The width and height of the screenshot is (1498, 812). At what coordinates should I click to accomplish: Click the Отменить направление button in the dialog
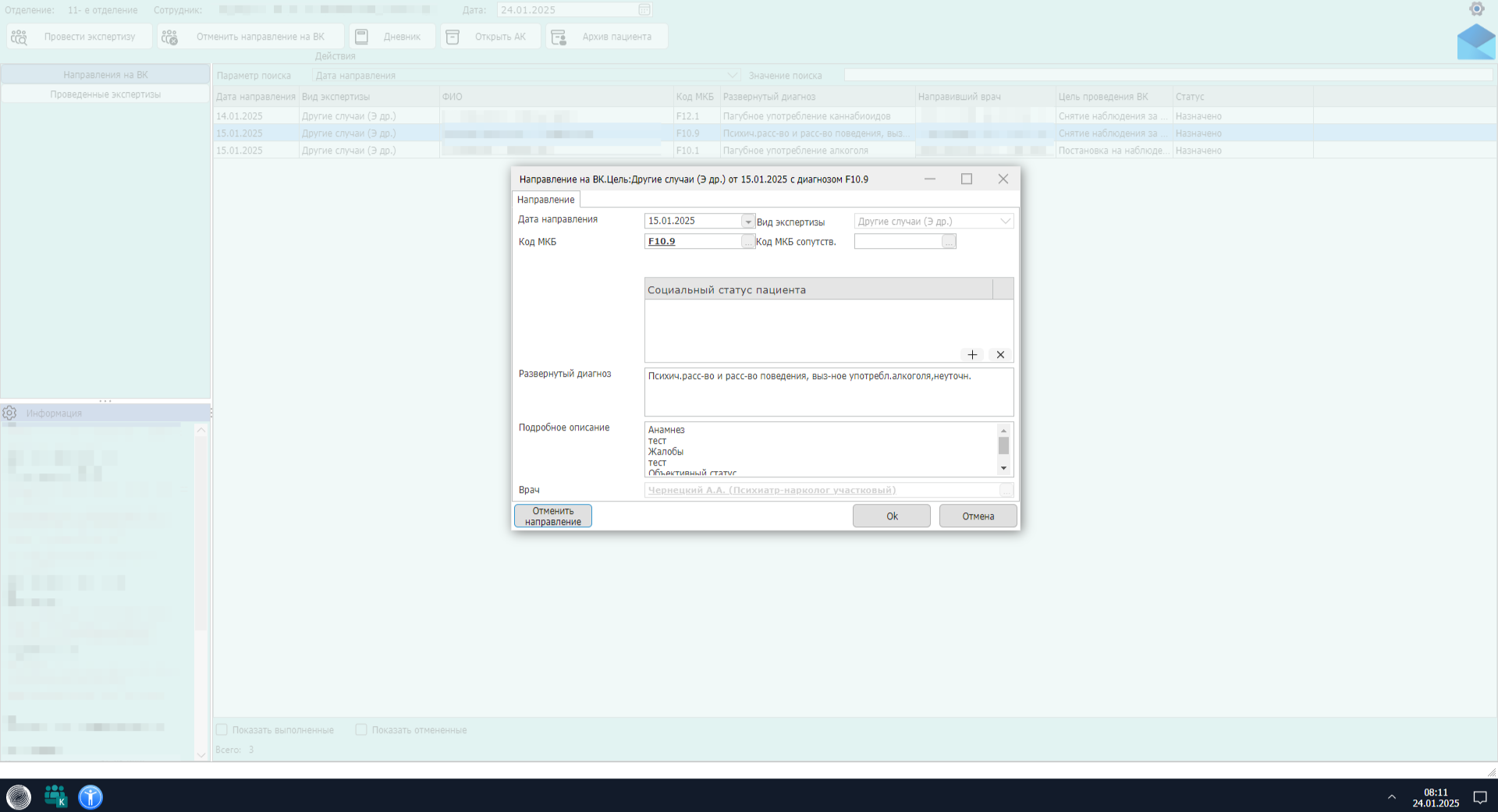click(553, 516)
